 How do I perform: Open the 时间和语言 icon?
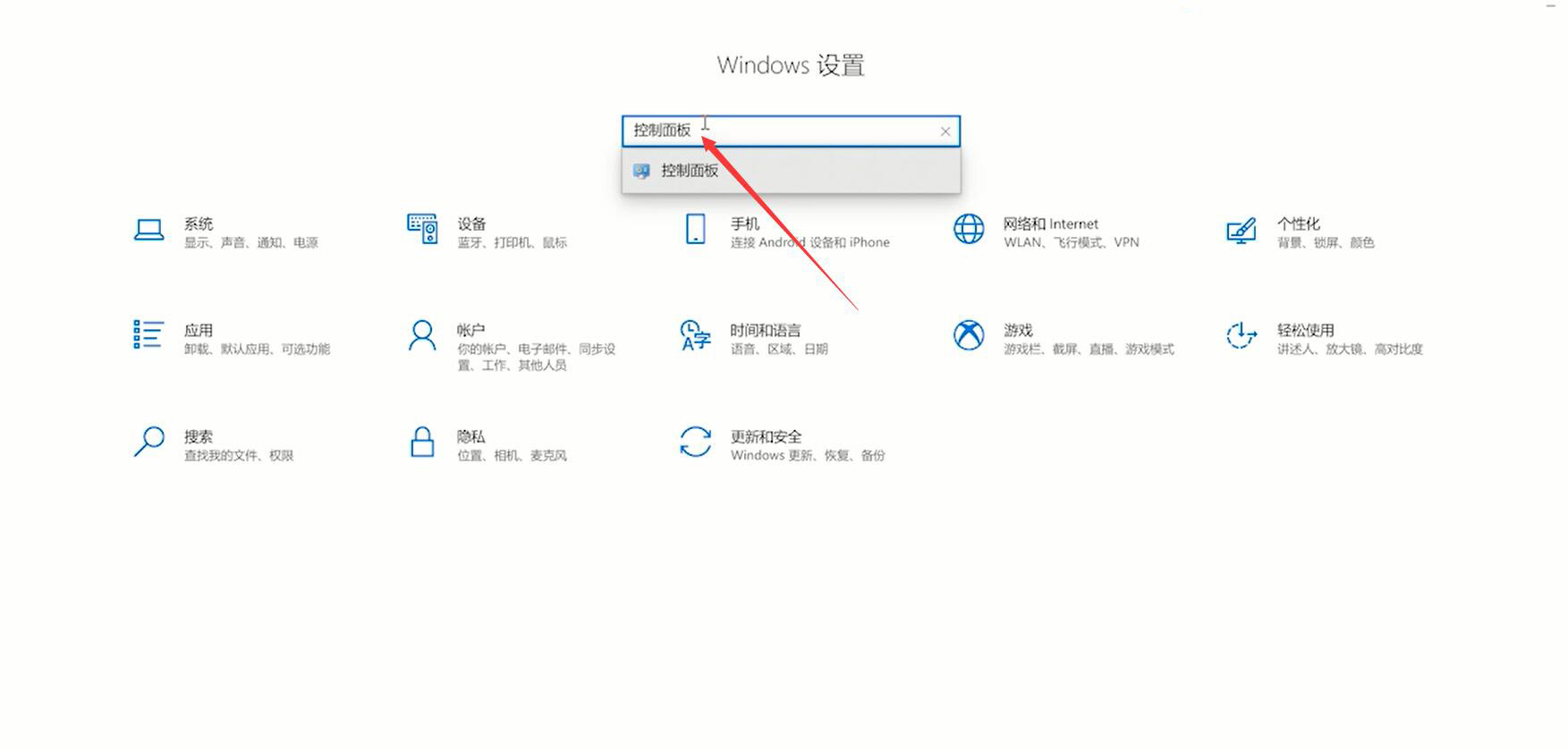point(695,335)
